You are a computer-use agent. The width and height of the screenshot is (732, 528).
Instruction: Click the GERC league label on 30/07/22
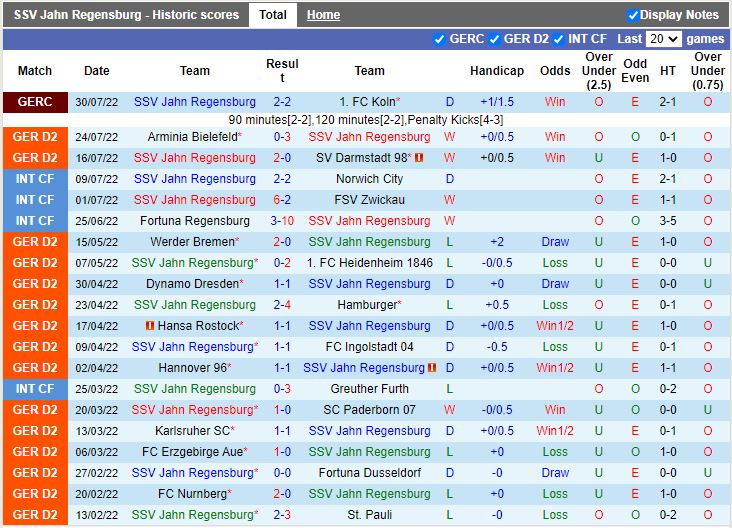(x=35, y=102)
